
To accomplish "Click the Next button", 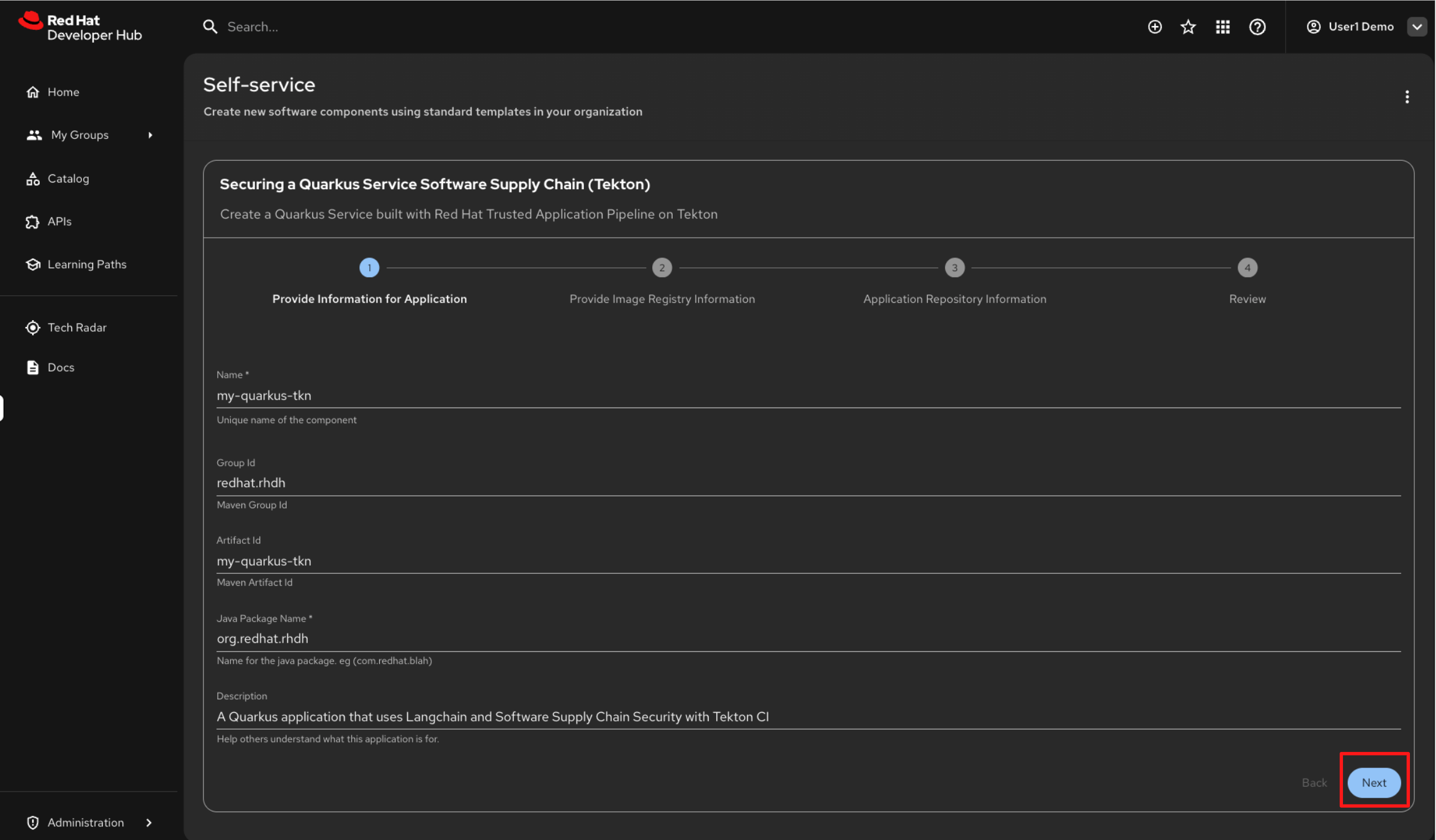I will tap(1373, 782).
